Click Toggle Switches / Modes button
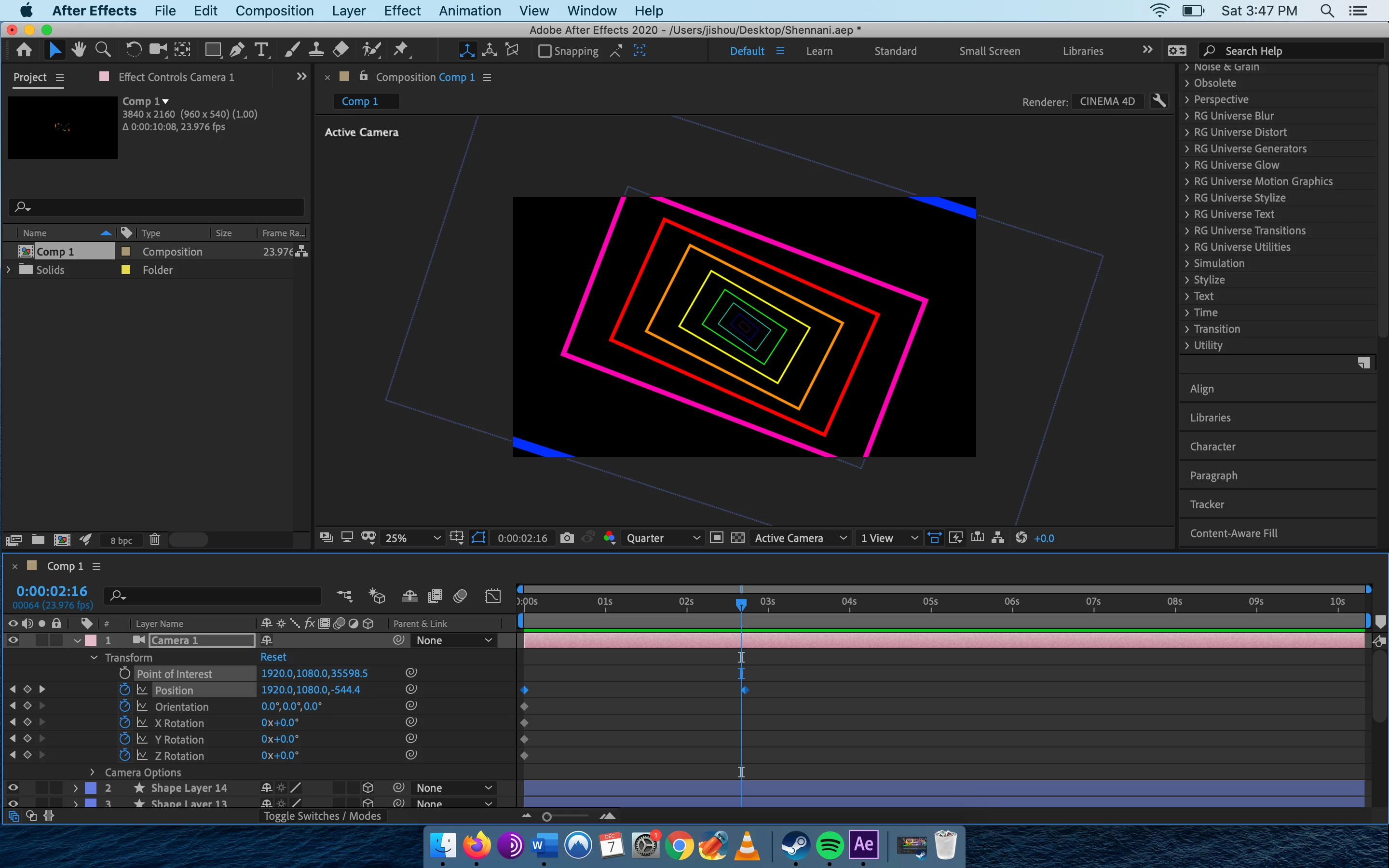1389x868 pixels. [322, 816]
